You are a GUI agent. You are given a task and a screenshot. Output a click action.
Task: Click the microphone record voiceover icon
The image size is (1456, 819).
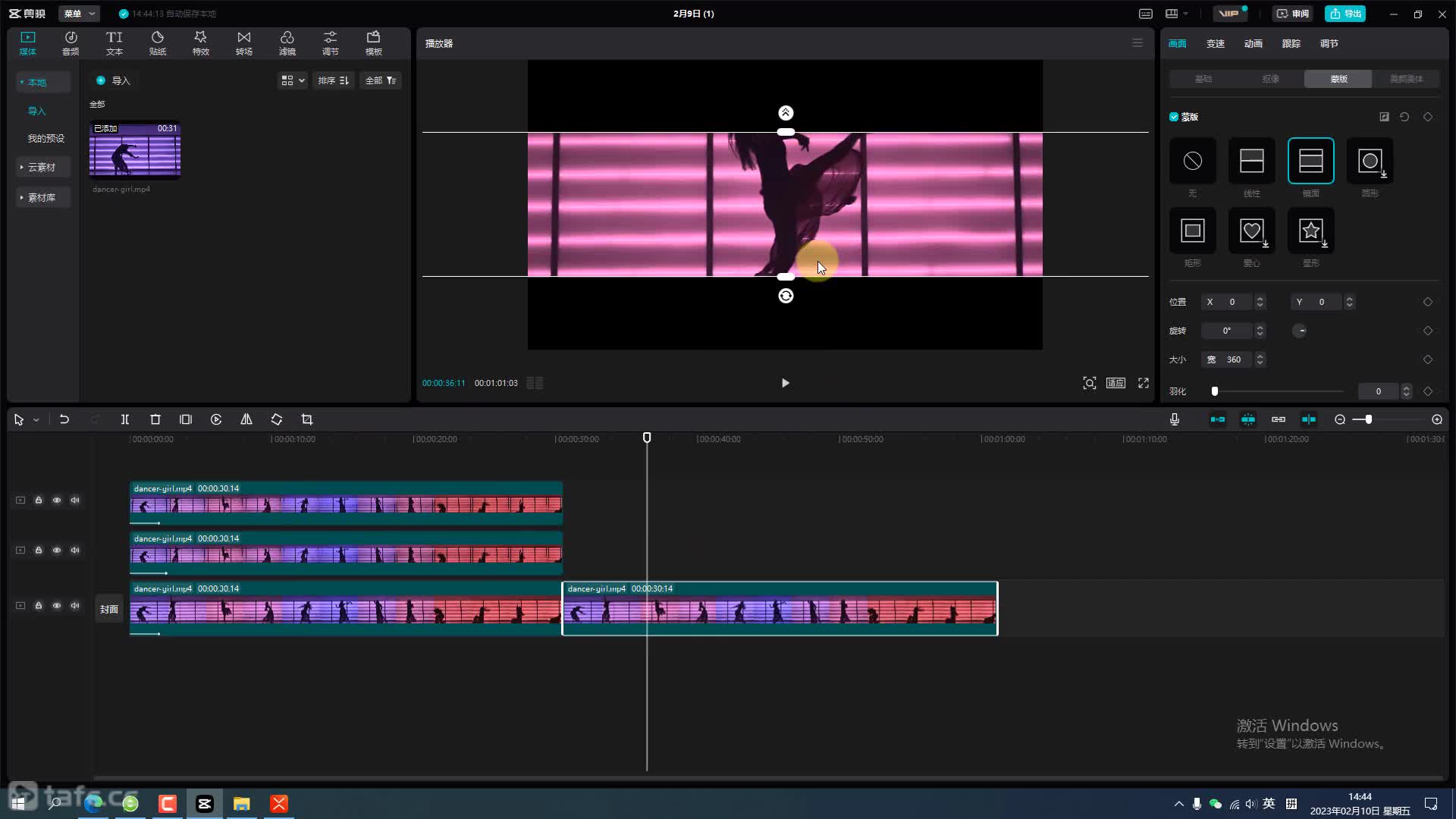coord(1175,419)
